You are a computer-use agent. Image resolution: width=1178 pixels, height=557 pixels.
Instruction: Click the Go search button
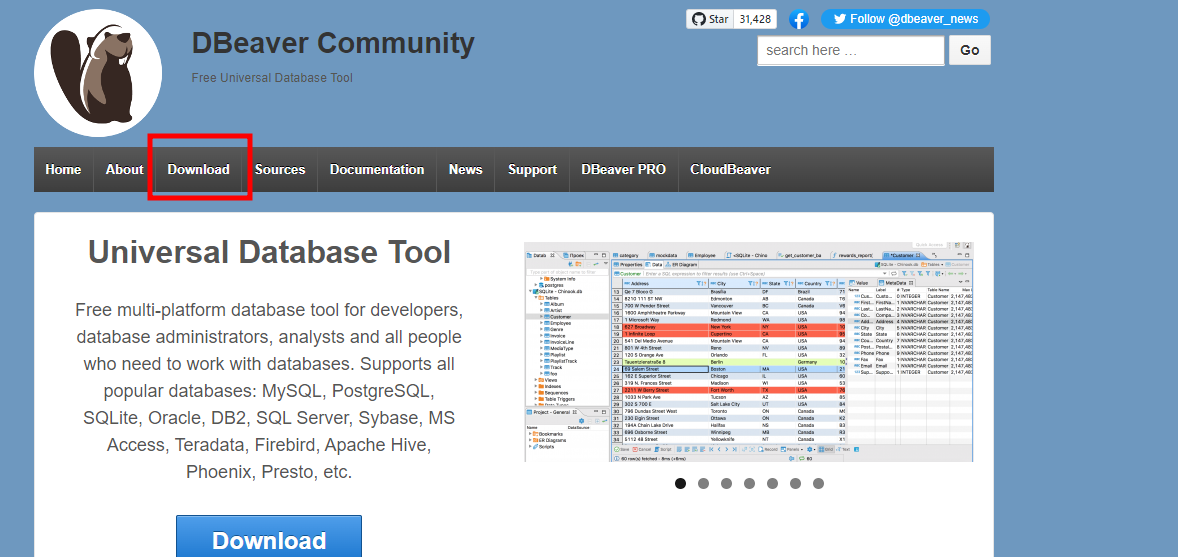pyautogui.click(x=969, y=50)
